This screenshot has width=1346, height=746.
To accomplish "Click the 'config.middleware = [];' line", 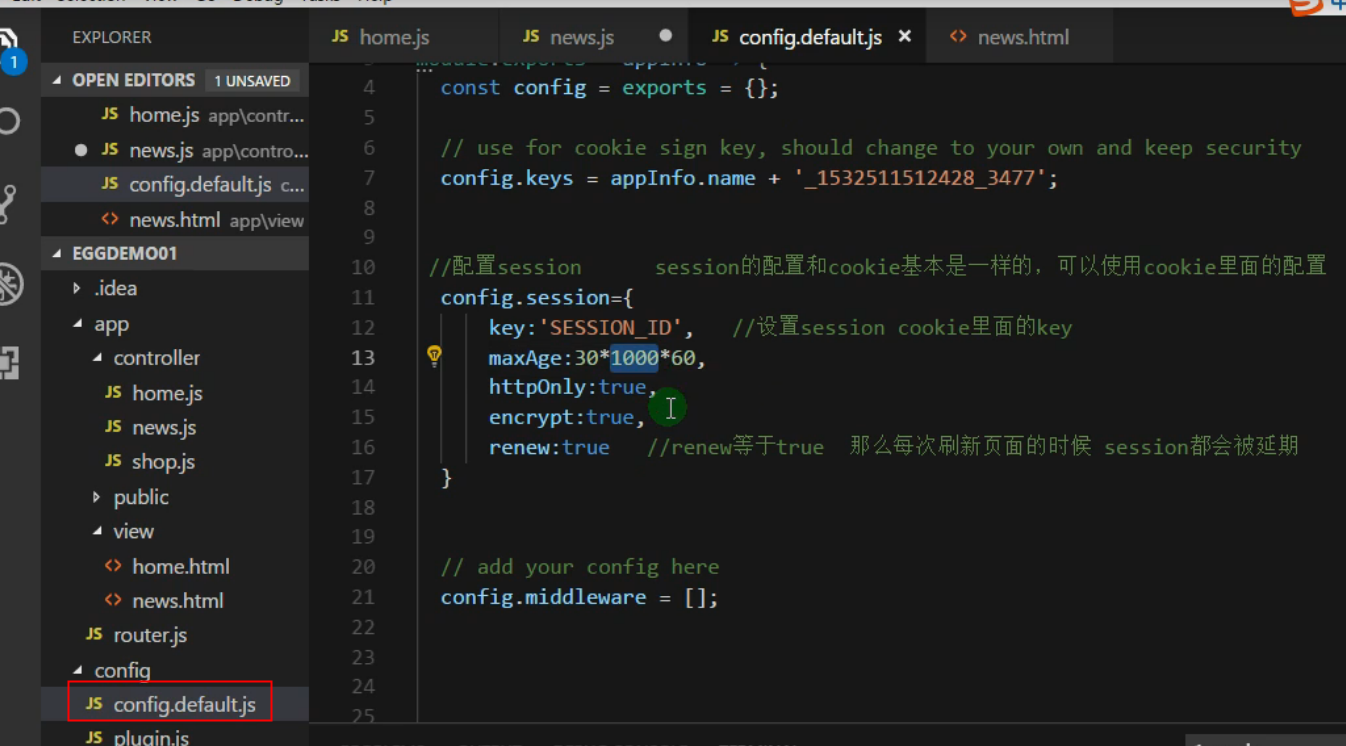I will click(x=579, y=597).
